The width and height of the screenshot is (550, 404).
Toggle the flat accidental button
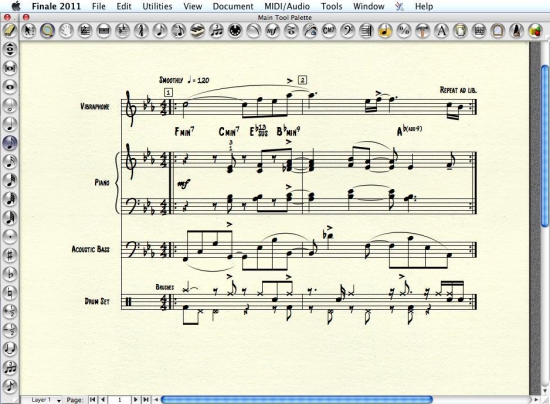(x=10, y=274)
